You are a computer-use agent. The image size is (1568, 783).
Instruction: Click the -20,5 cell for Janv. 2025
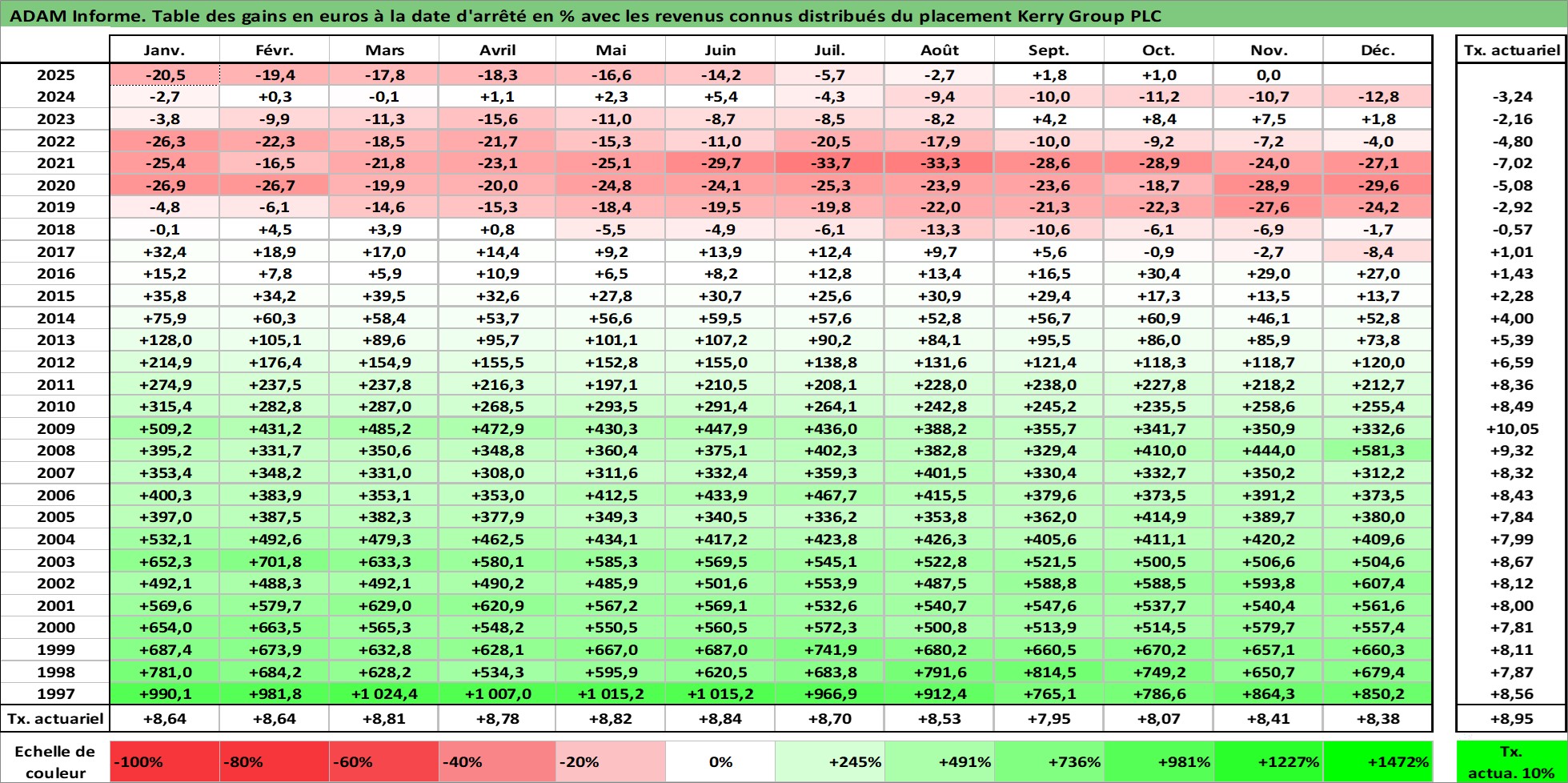tap(164, 74)
